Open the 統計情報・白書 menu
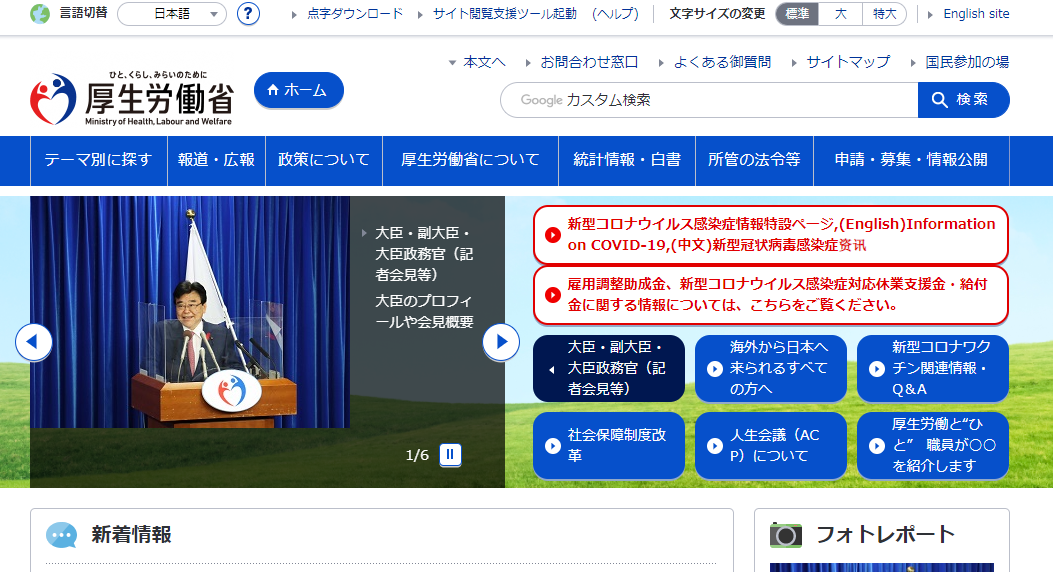 tap(627, 160)
